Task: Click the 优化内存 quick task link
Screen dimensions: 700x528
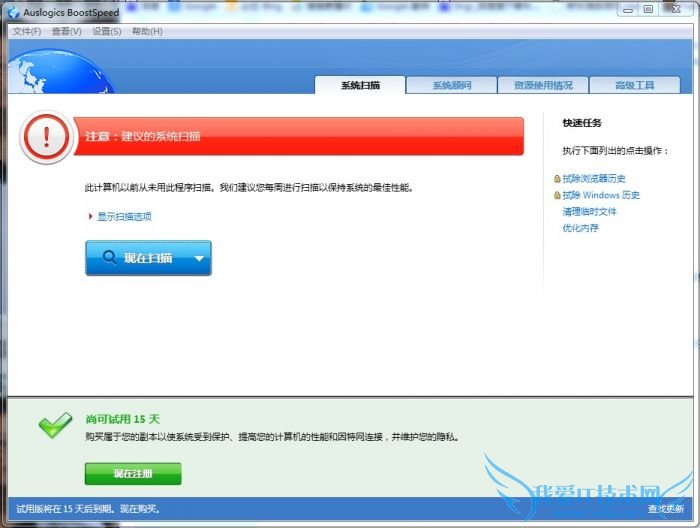Action: coord(580,228)
